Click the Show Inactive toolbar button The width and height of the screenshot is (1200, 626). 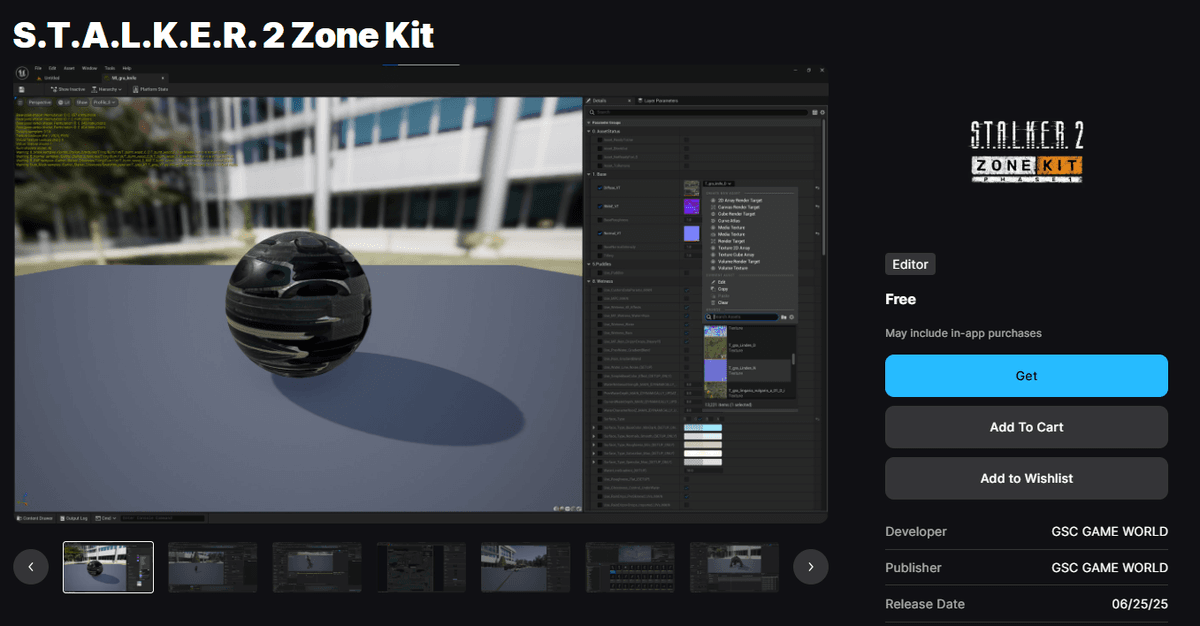coord(65,89)
